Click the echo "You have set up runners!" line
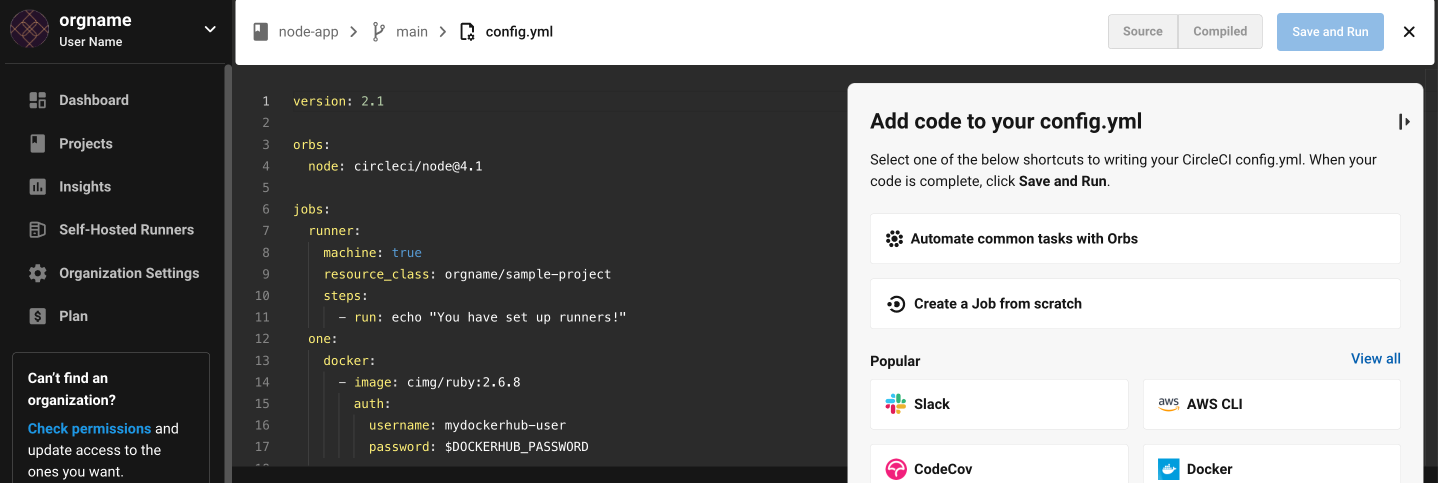The image size is (1438, 483). click(508, 317)
